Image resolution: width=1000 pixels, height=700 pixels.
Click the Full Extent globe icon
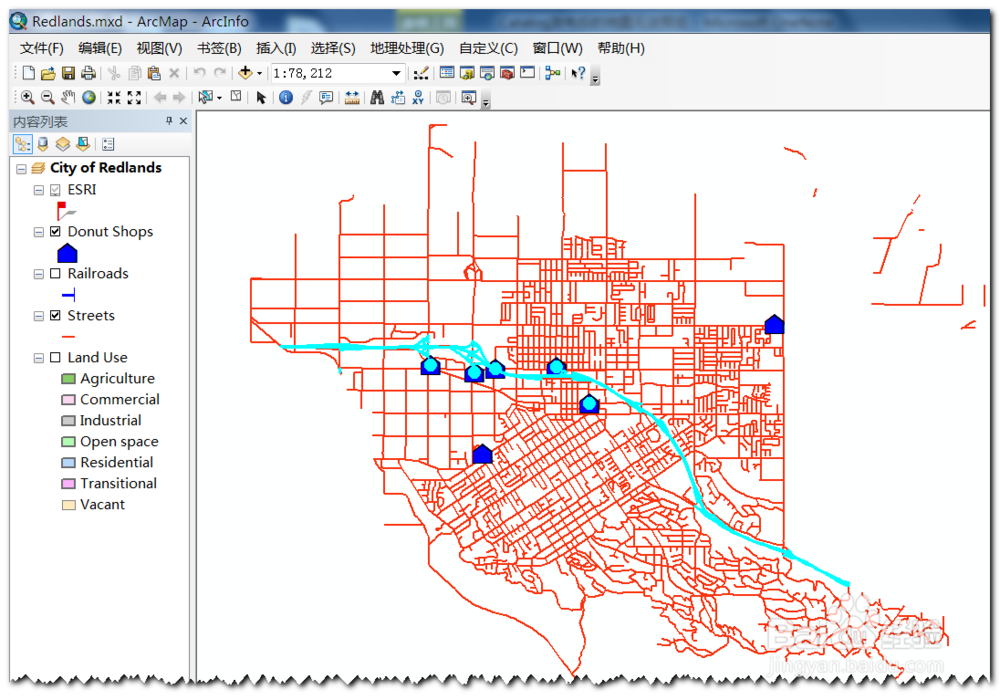point(89,98)
